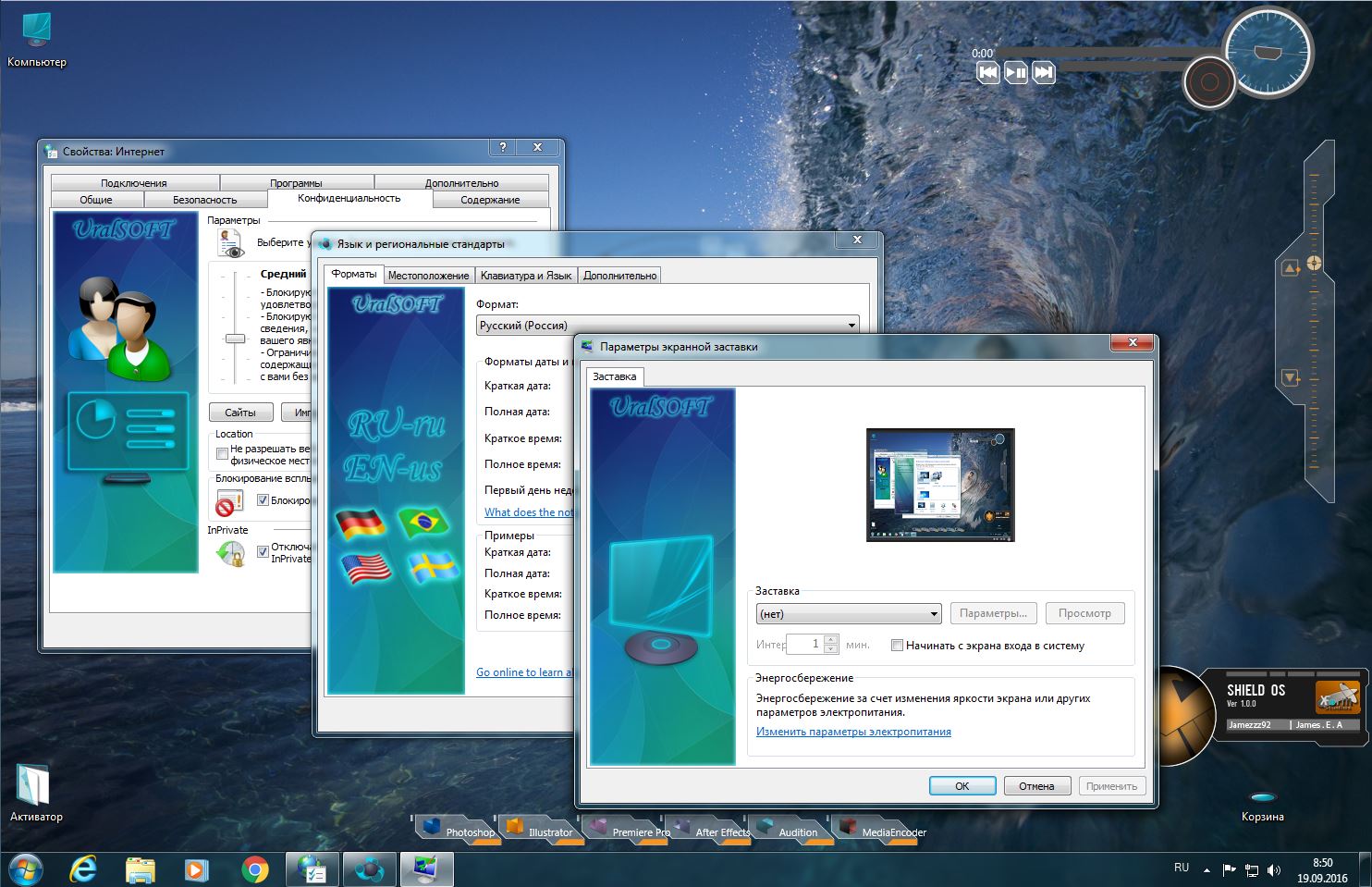Open the Безопасность tab

coord(204,200)
